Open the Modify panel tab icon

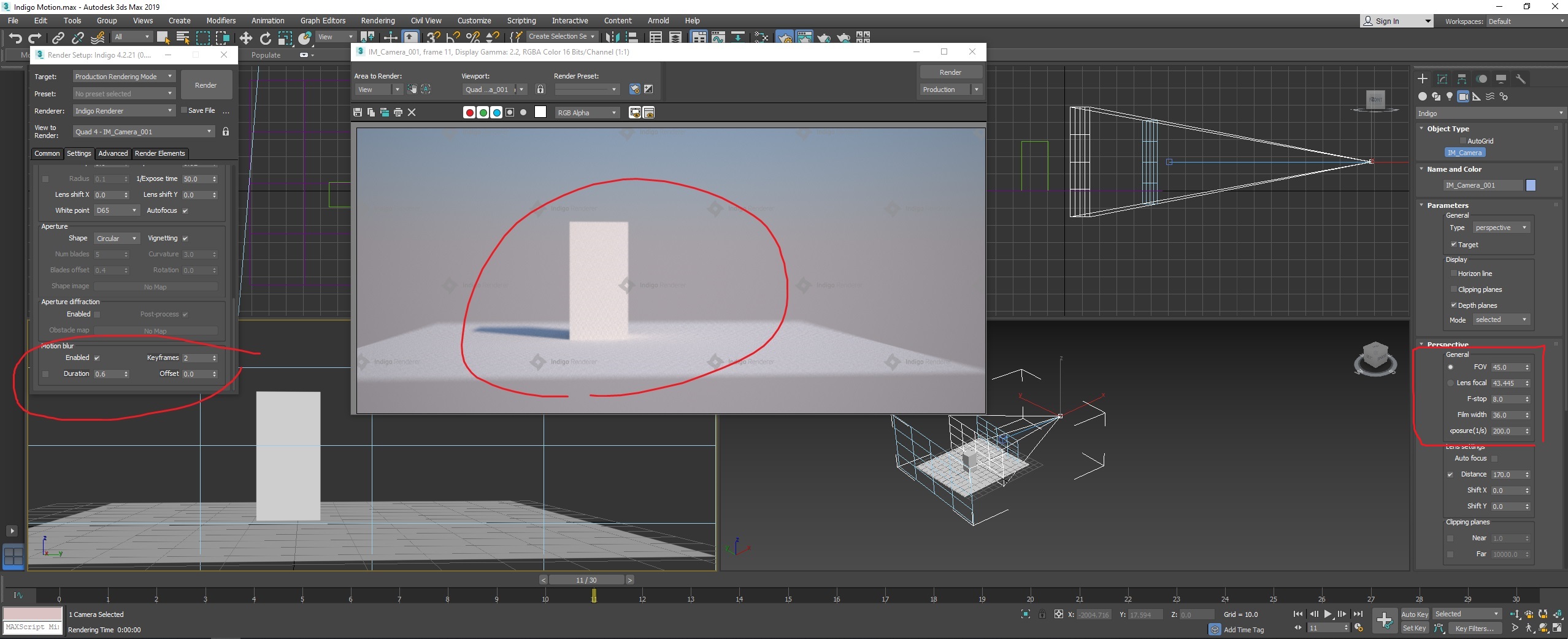[x=1442, y=79]
